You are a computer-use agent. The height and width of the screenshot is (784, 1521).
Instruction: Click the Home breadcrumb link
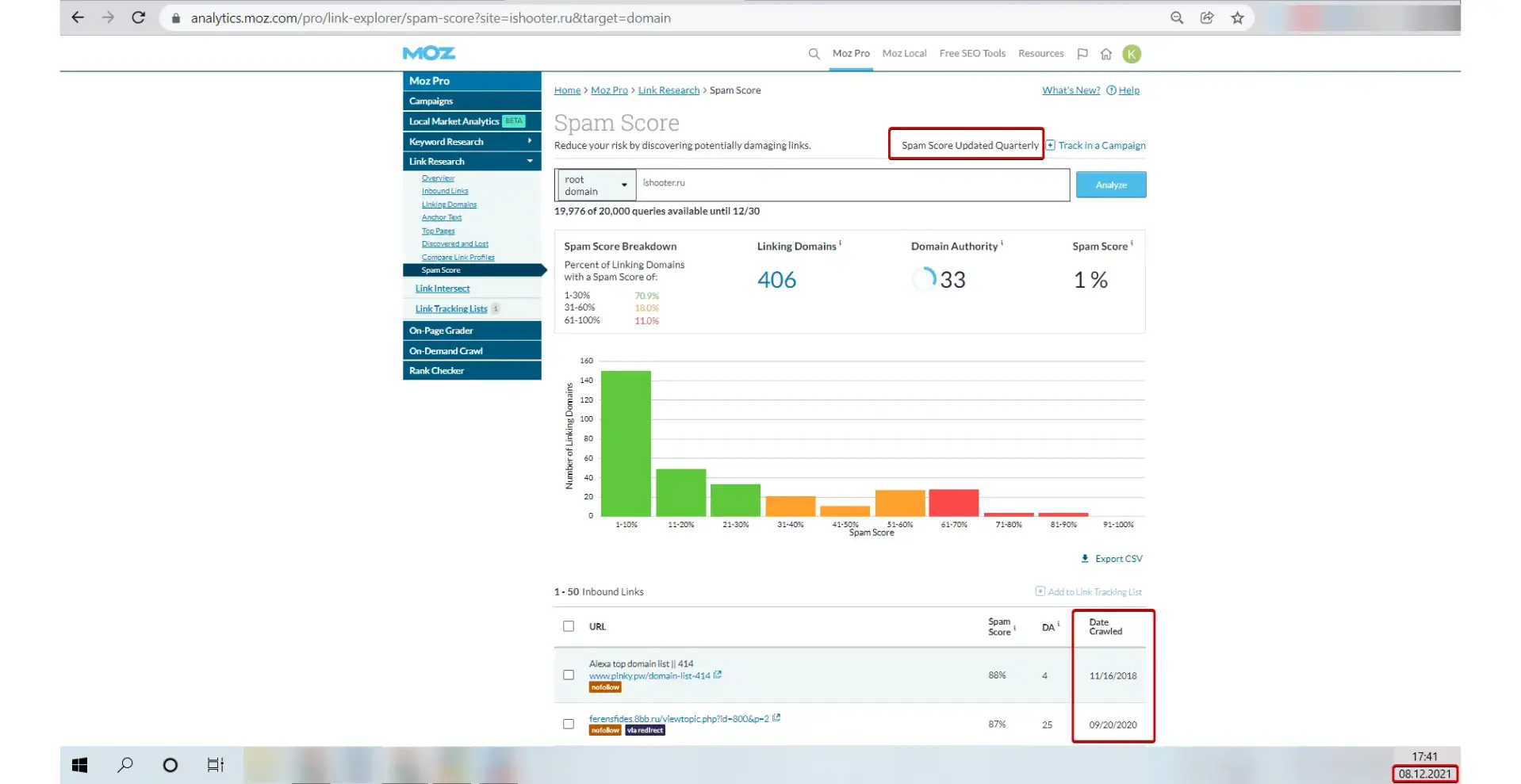[567, 90]
